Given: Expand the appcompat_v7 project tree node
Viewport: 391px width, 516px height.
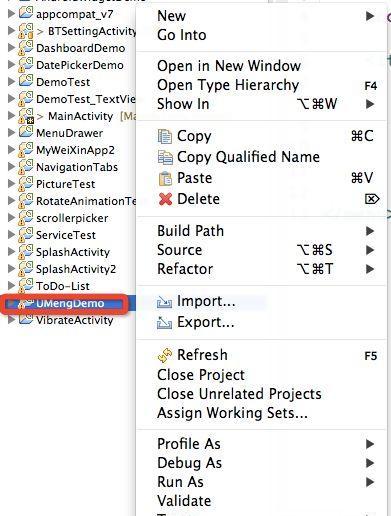Looking at the screenshot, I should click(x=11, y=14).
